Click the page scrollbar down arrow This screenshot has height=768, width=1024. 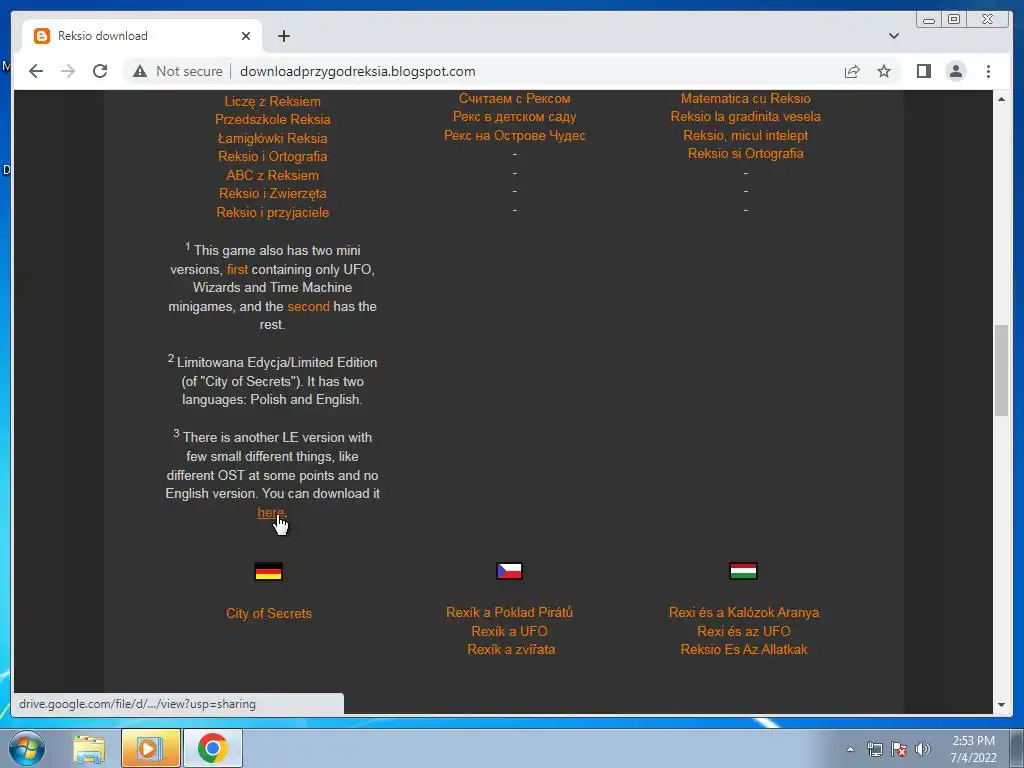[1001, 705]
